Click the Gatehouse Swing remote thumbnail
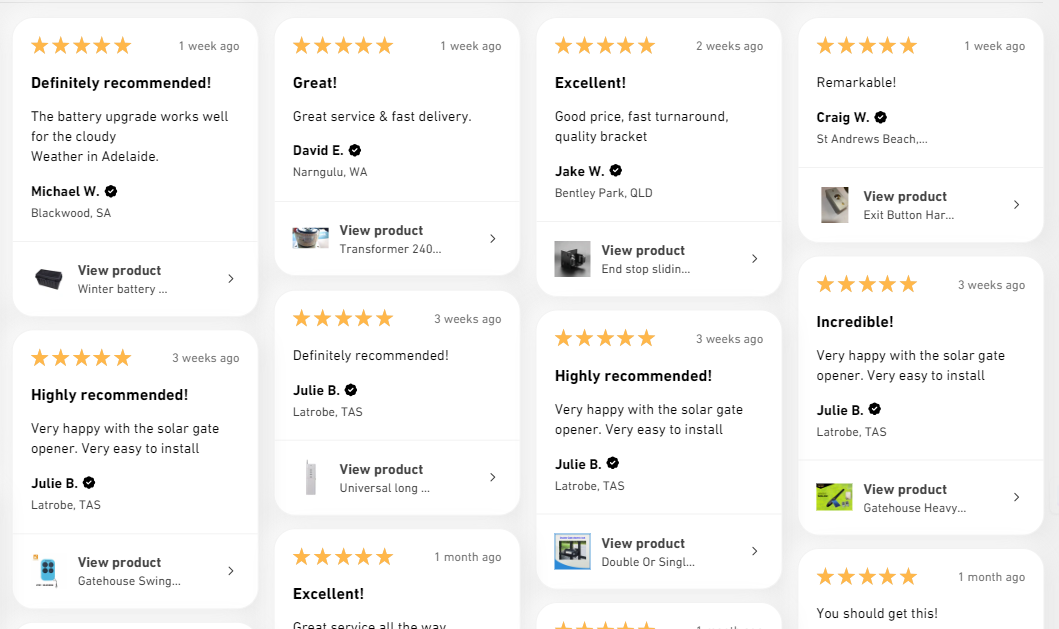Viewport: 1059px width, 629px height. coord(49,571)
